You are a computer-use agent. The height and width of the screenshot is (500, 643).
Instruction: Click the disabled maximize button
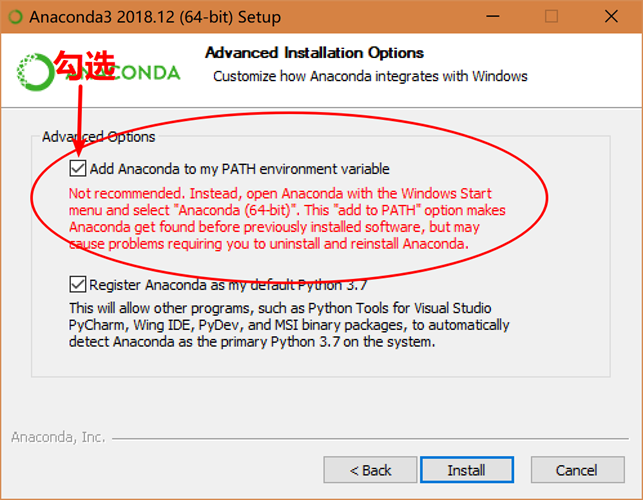[x=551, y=16]
